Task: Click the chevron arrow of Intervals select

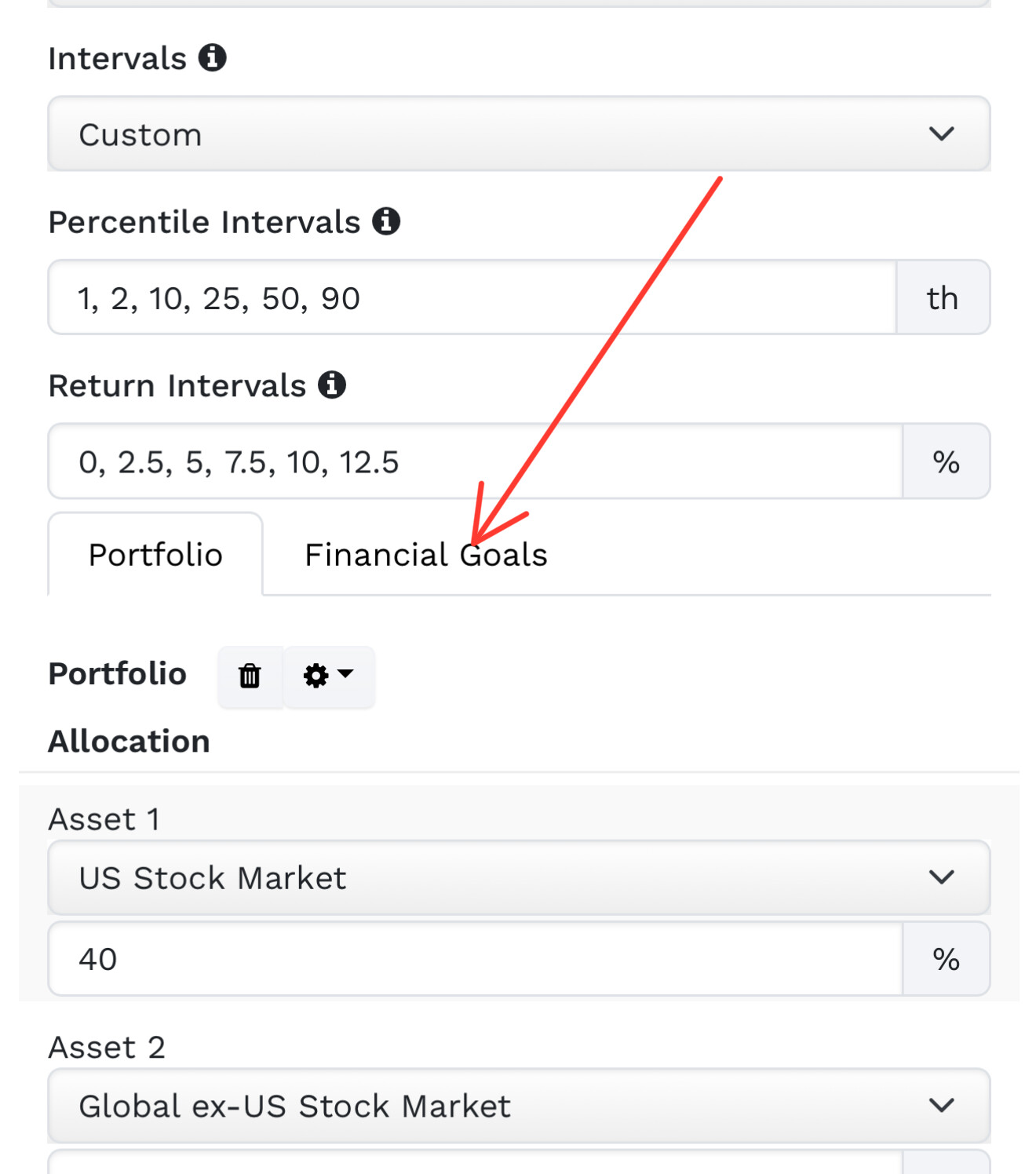Action: coord(941,134)
